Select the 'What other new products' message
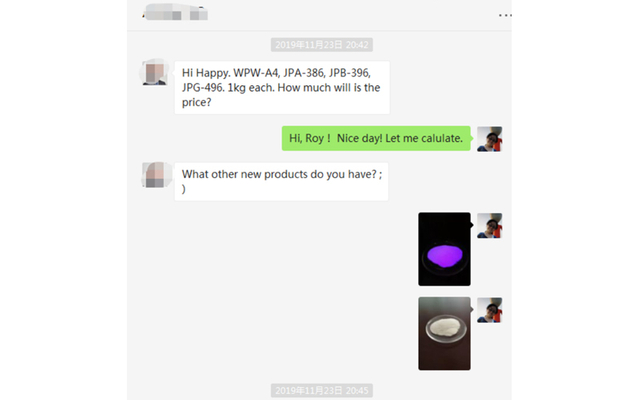This screenshot has width=640, height=400. point(281,182)
